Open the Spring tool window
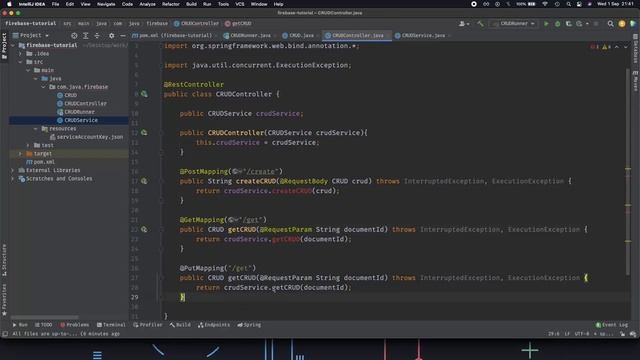640x360 pixels. coord(249,325)
